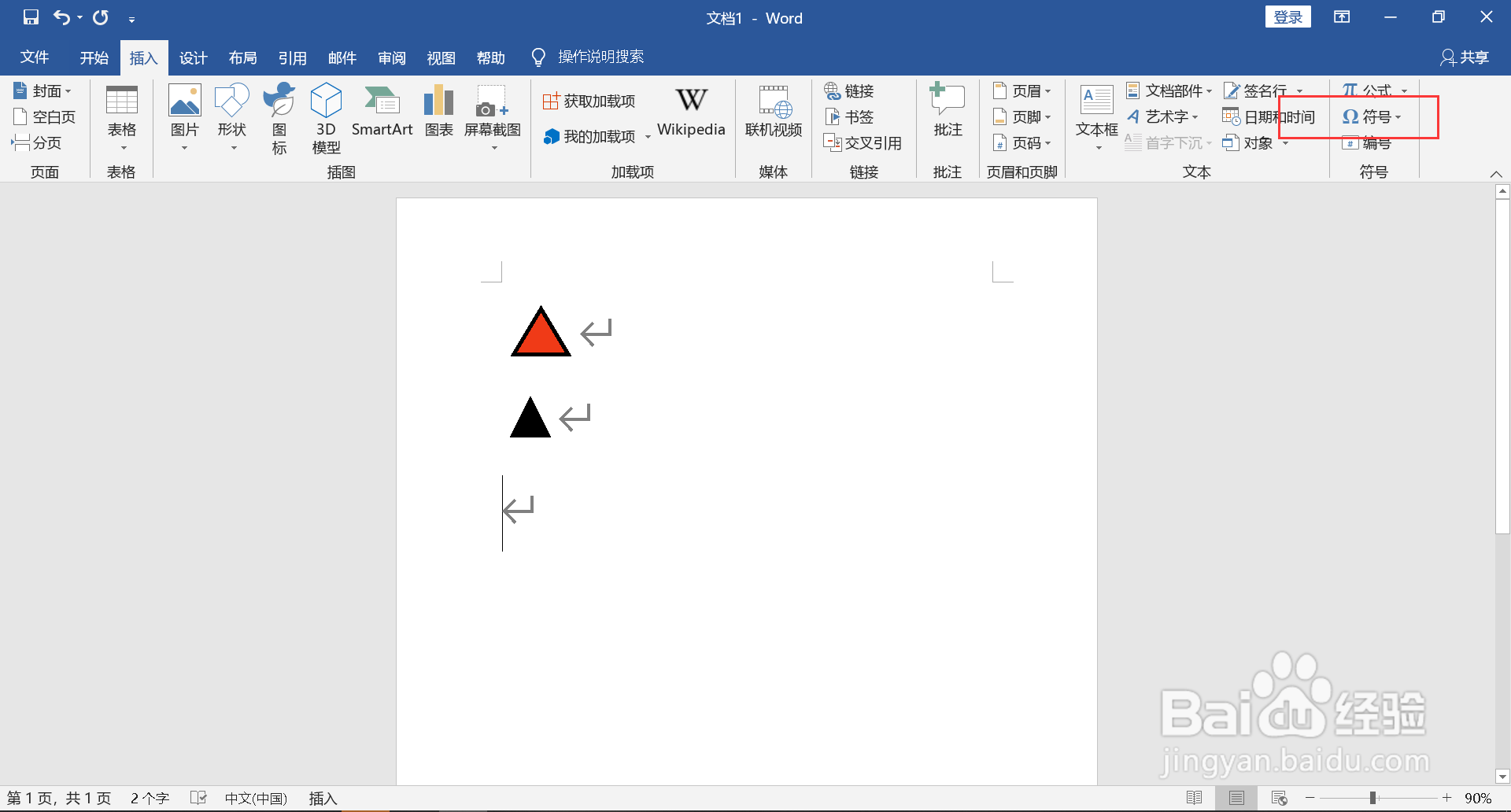Open the Text Box (文本框) menu
1511x812 pixels.
click(1097, 118)
